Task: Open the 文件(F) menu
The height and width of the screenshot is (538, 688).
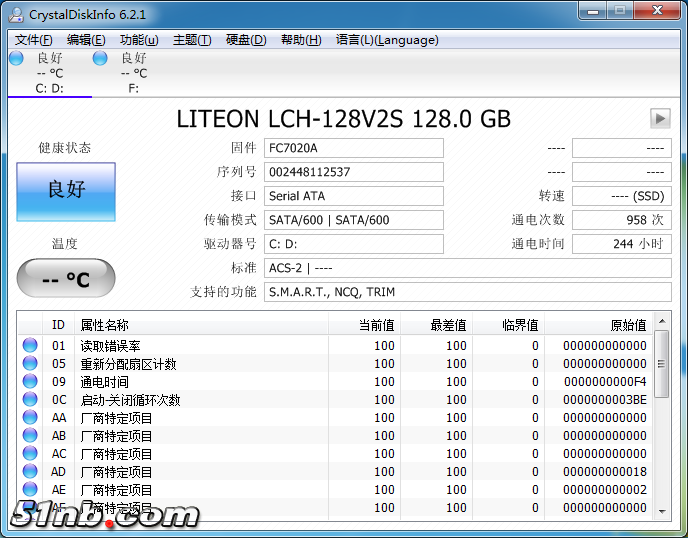Action: [34, 40]
